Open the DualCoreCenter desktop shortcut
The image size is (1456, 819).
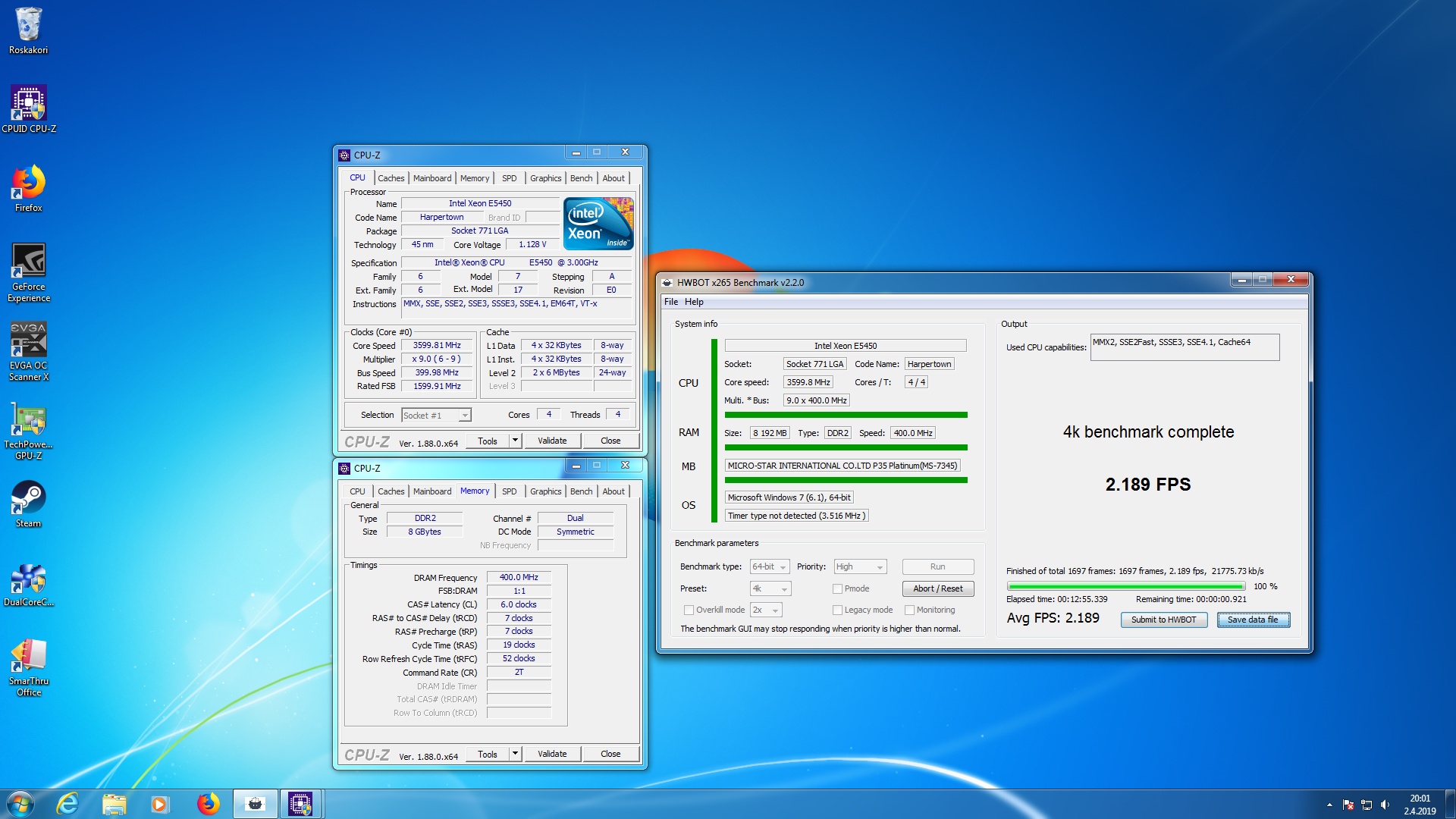tap(29, 585)
